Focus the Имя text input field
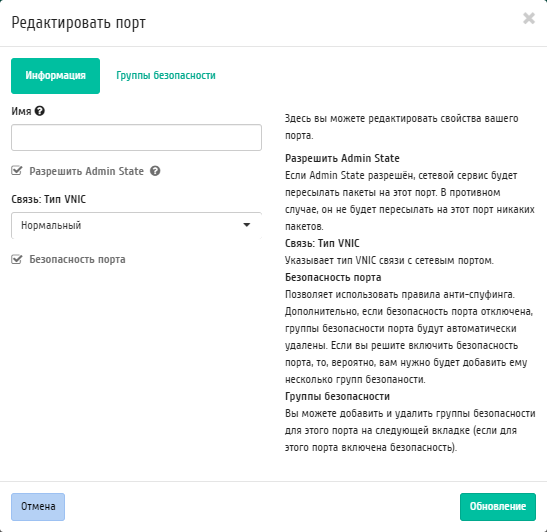This screenshot has height=532, width=547. click(136, 137)
